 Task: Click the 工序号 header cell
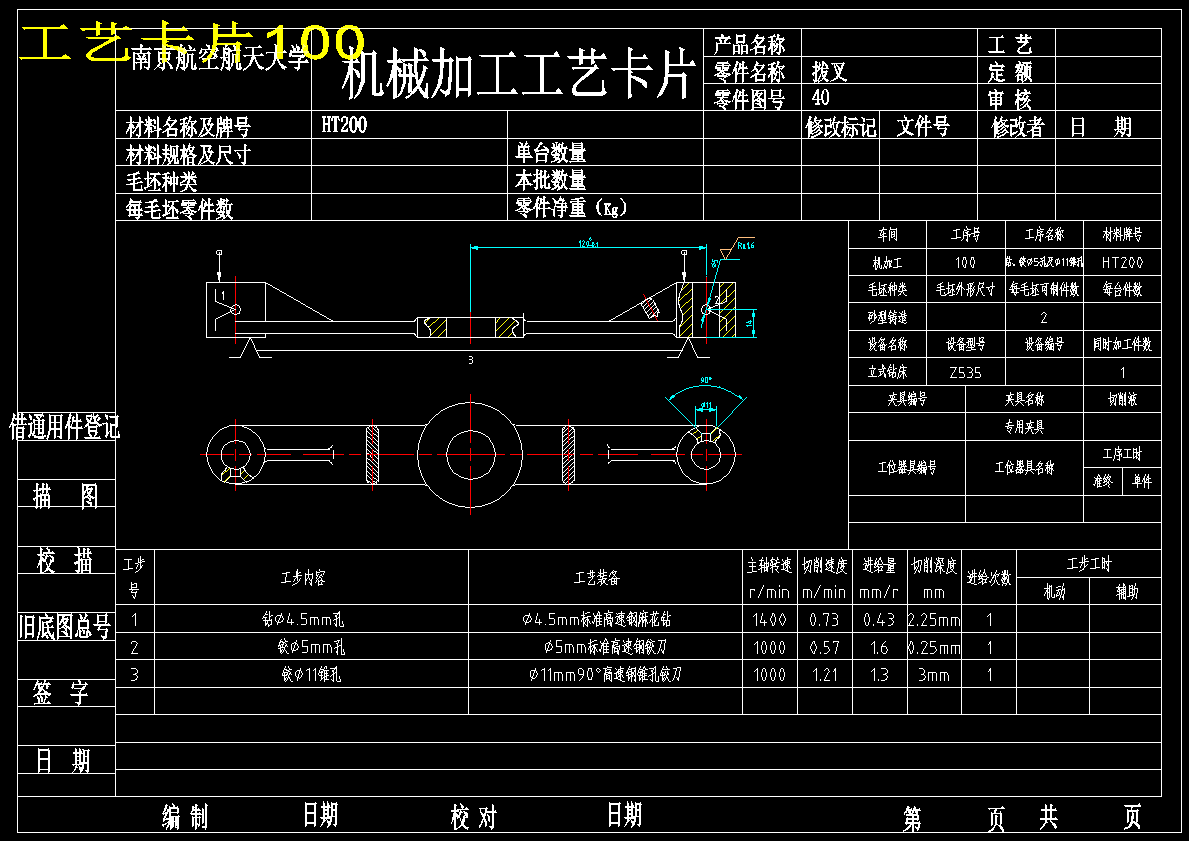(965, 234)
